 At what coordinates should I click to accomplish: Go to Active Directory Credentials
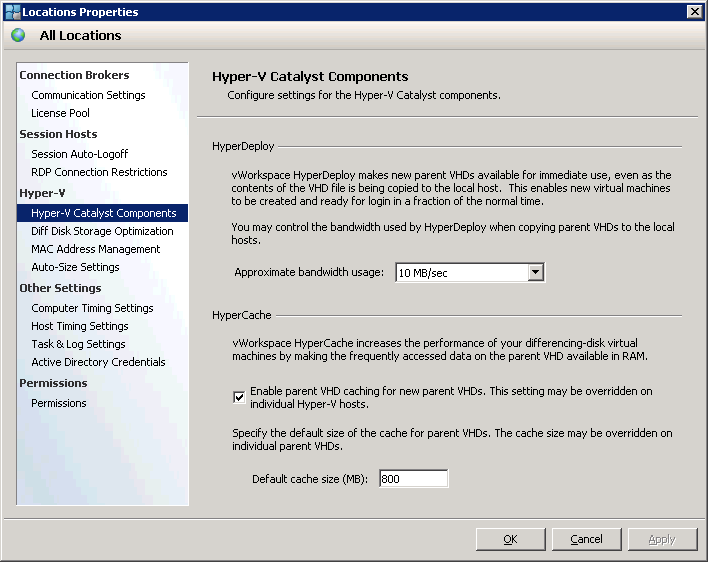[98, 362]
